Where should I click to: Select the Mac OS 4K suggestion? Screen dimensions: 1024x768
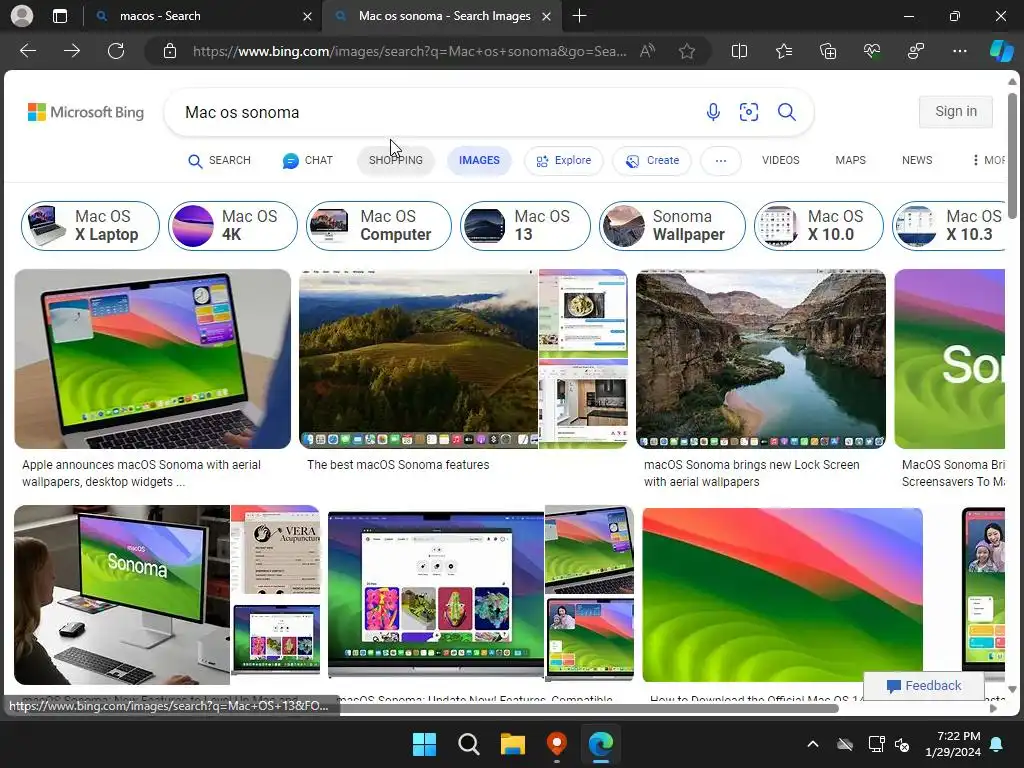tap(232, 226)
